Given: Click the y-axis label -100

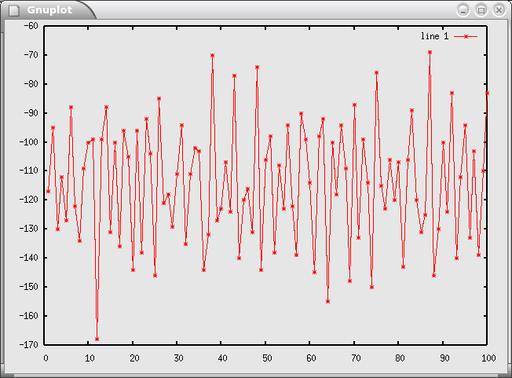Looking at the screenshot, I should coord(29,142).
